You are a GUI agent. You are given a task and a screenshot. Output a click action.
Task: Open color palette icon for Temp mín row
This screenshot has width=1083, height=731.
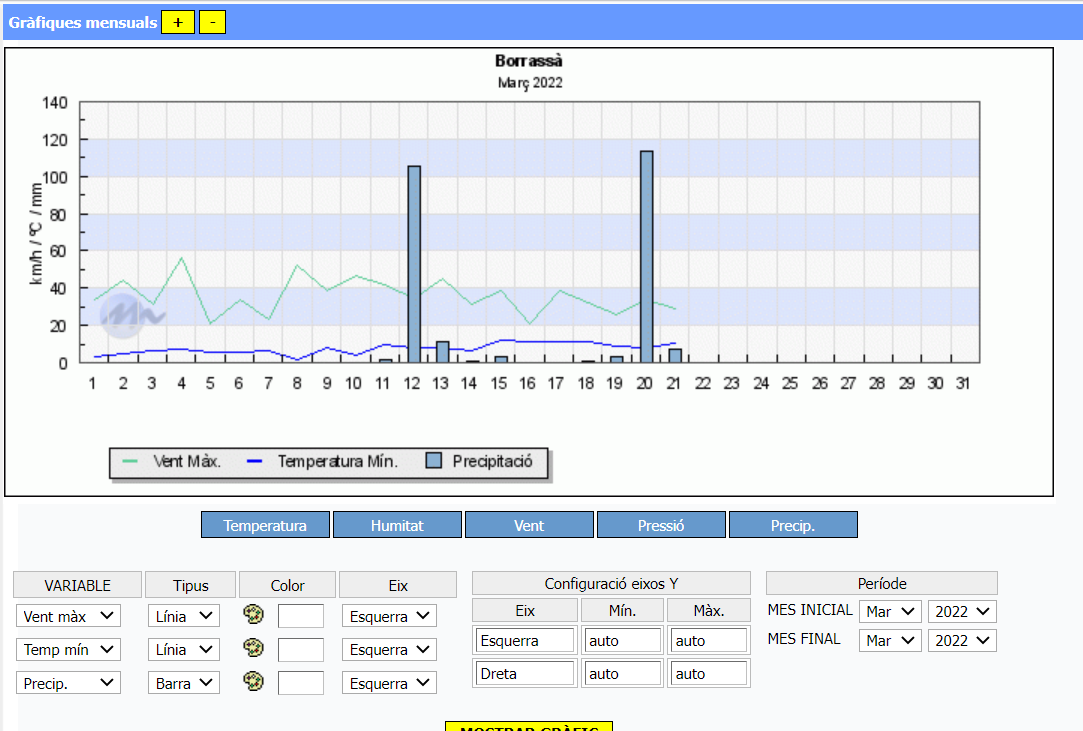tap(253, 647)
